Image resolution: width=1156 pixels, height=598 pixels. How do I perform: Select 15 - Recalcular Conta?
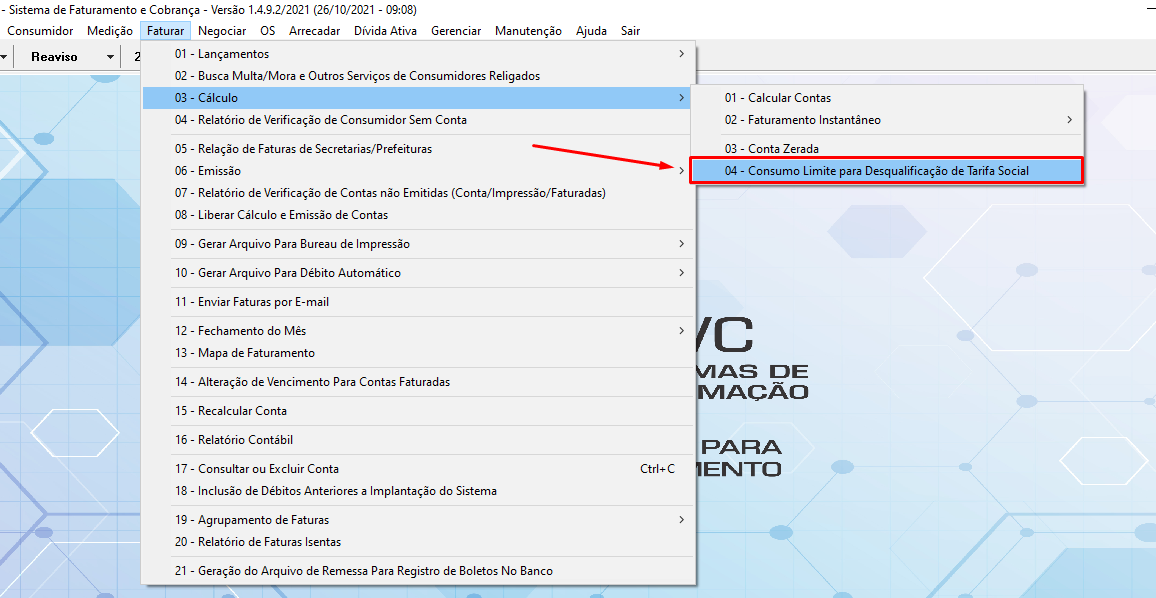(231, 411)
